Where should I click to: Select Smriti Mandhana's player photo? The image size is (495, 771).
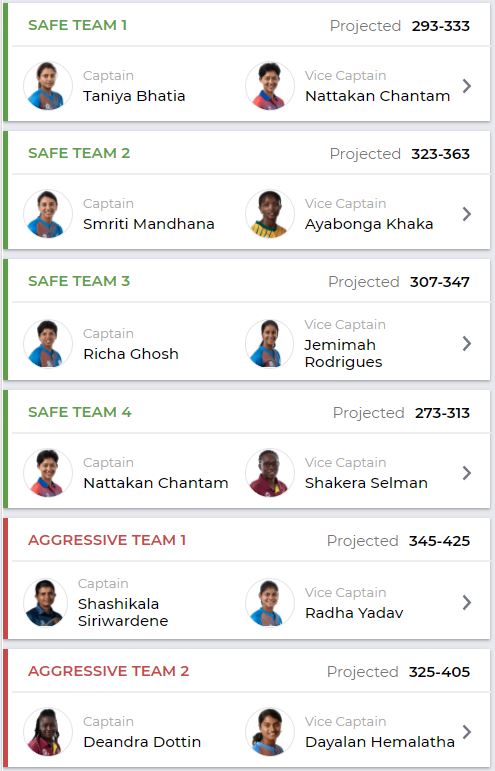coord(48,214)
